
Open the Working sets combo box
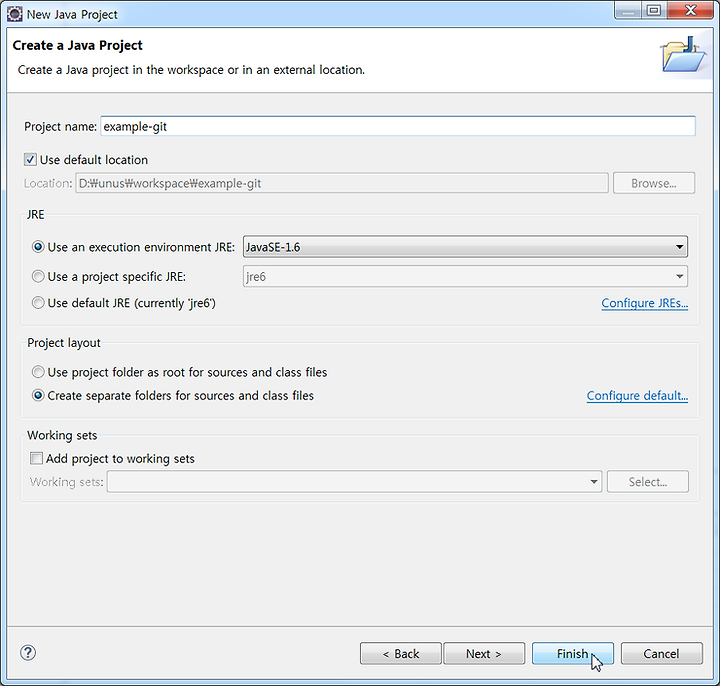354,482
